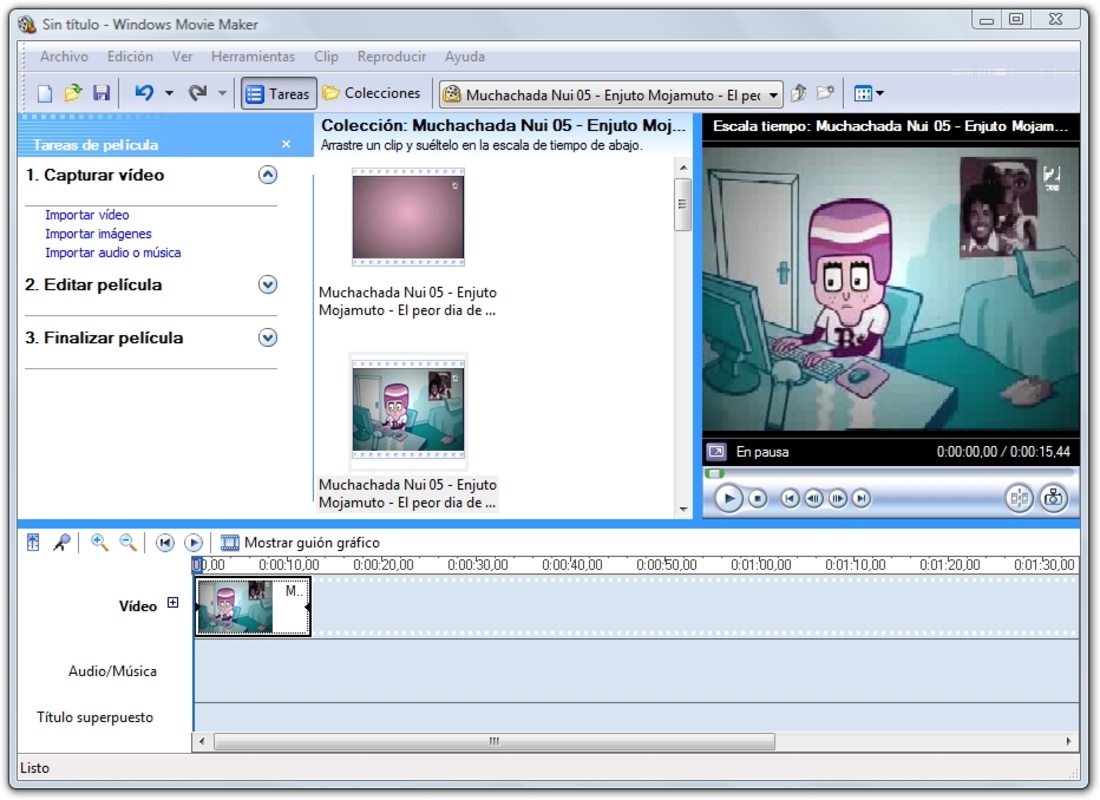
Task: Zoom in the timeline with magnifier plus
Action: click(99, 542)
